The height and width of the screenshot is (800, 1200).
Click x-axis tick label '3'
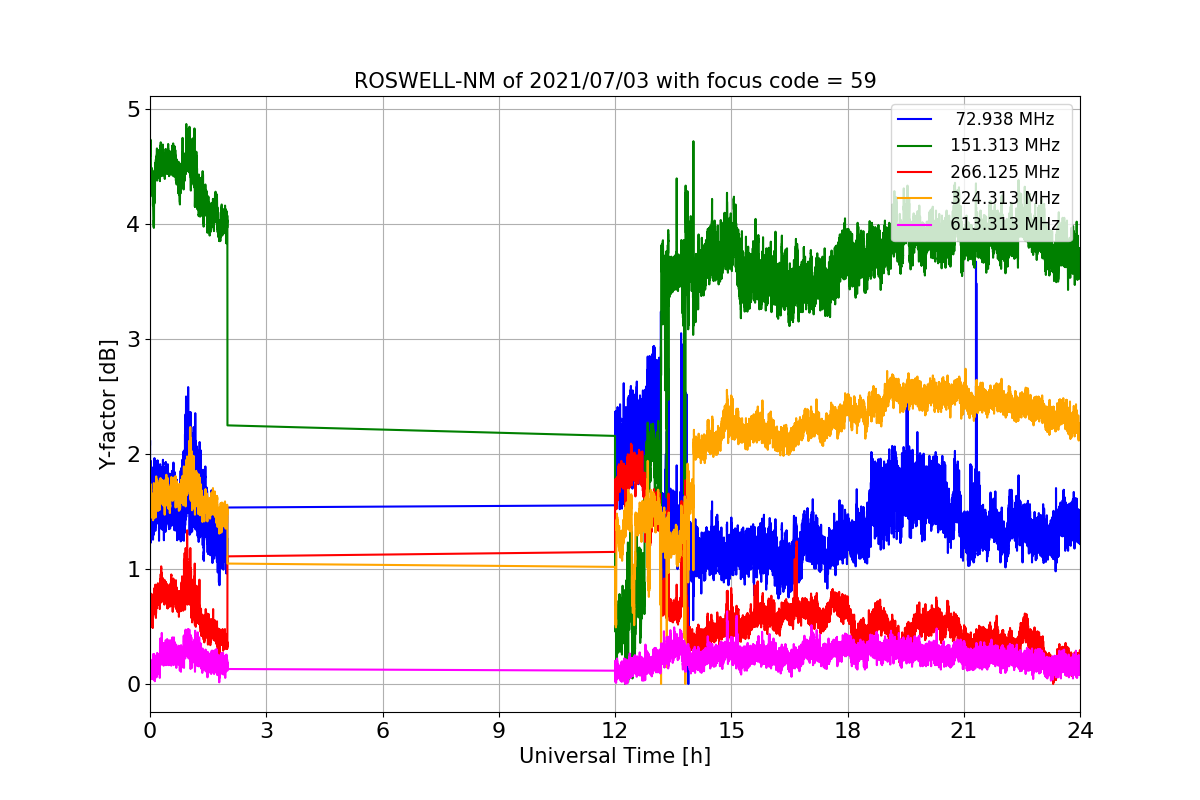pyautogui.click(x=266, y=730)
